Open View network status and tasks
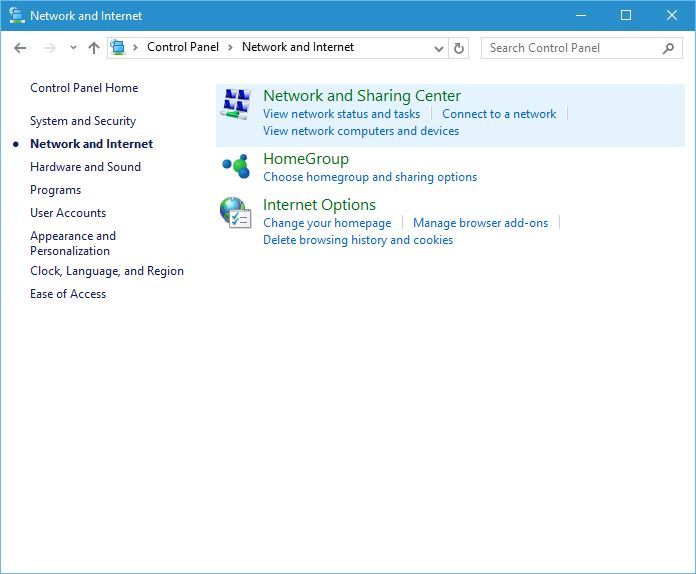The width and height of the screenshot is (696, 574). coord(341,114)
